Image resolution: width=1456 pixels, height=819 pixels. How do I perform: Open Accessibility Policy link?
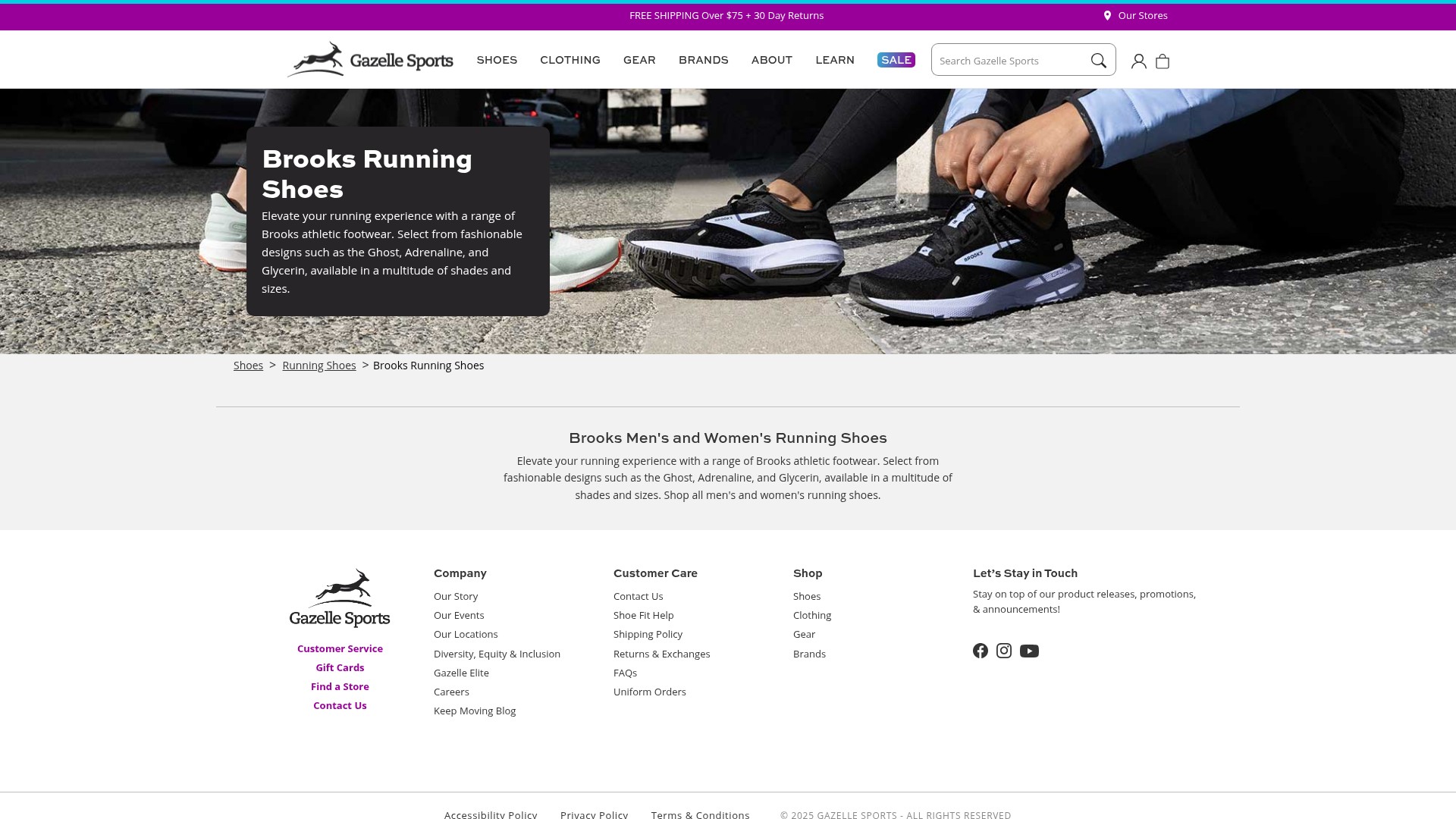pos(491,814)
